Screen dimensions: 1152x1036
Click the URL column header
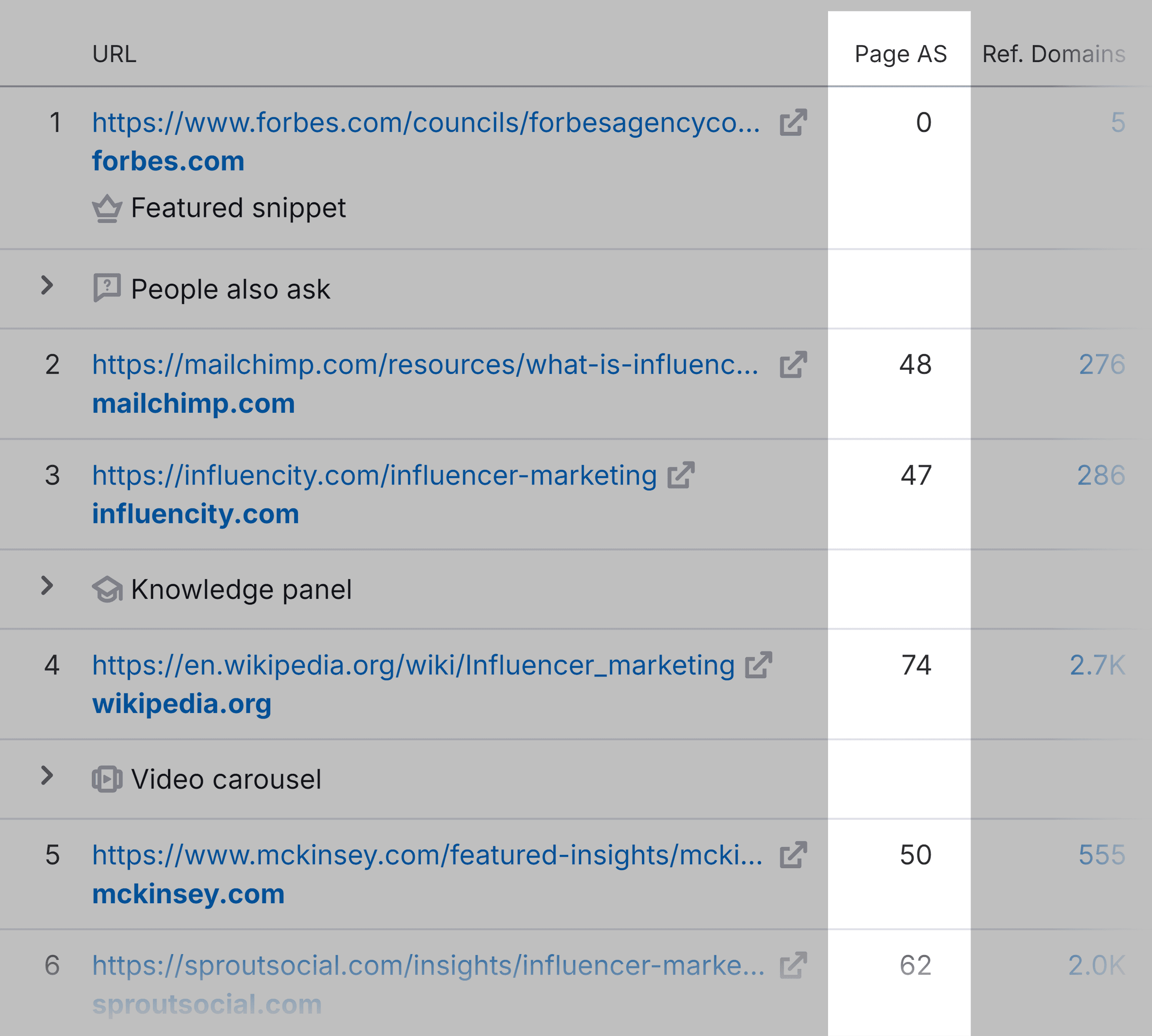click(x=114, y=54)
